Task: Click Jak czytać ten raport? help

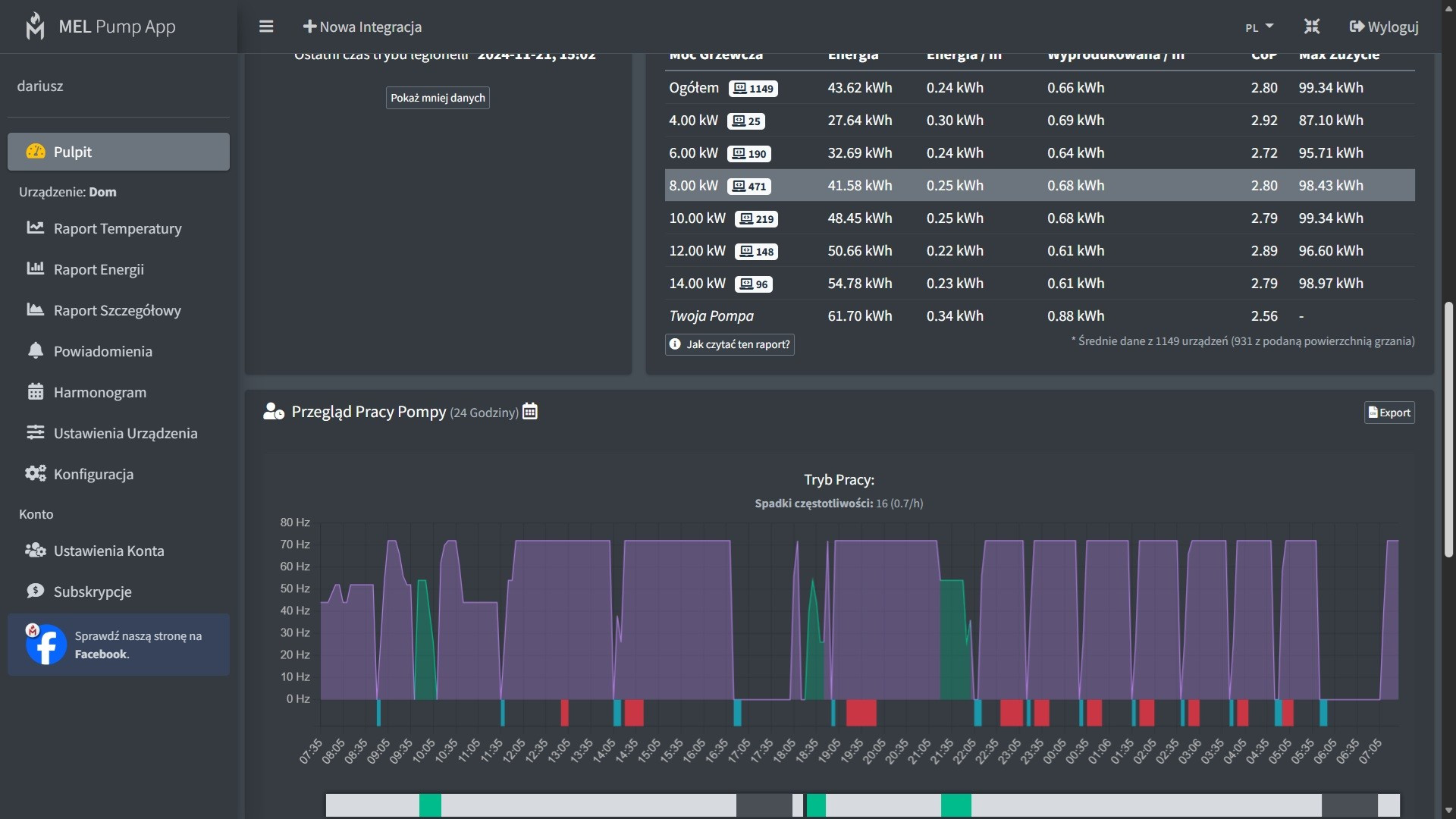Action: (730, 344)
